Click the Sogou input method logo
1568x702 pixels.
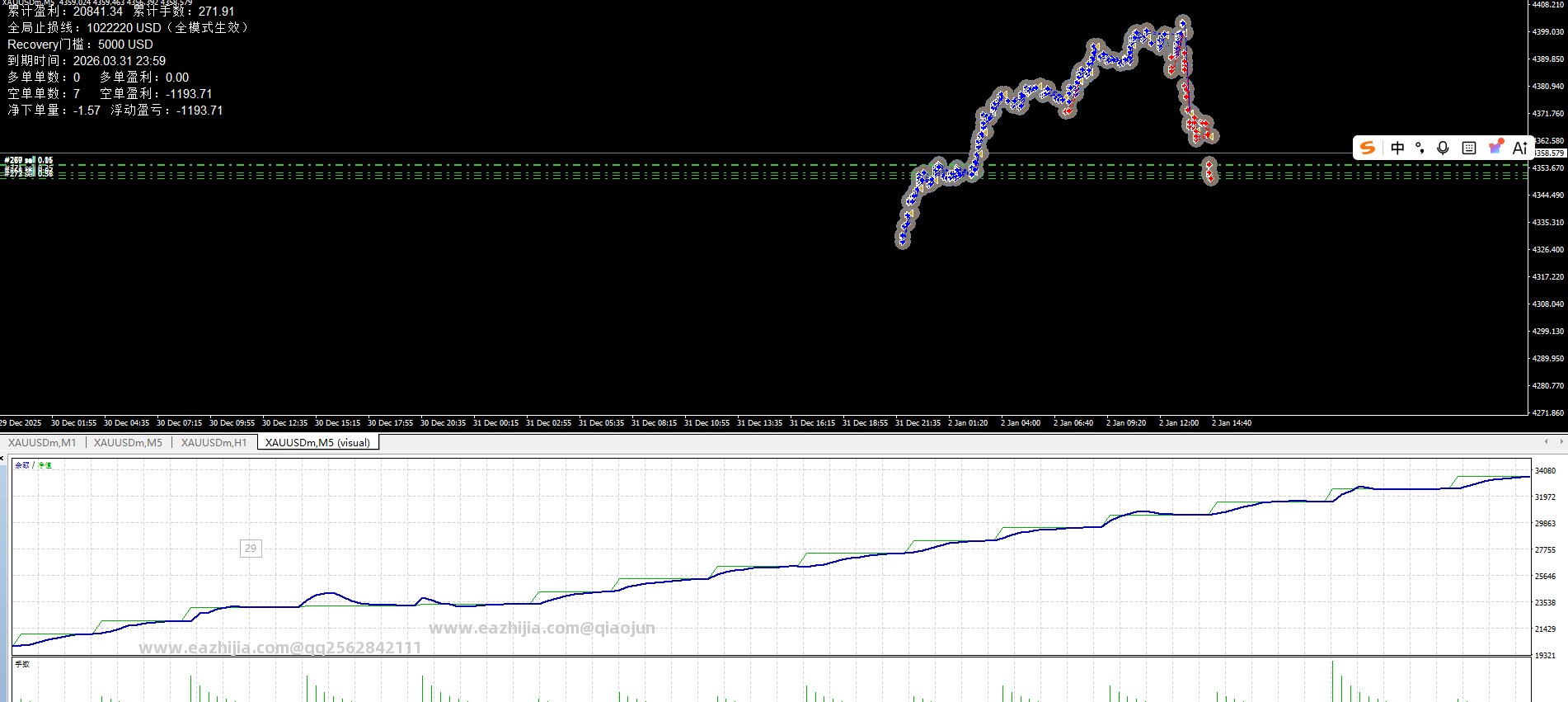pyautogui.click(x=1368, y=148)
